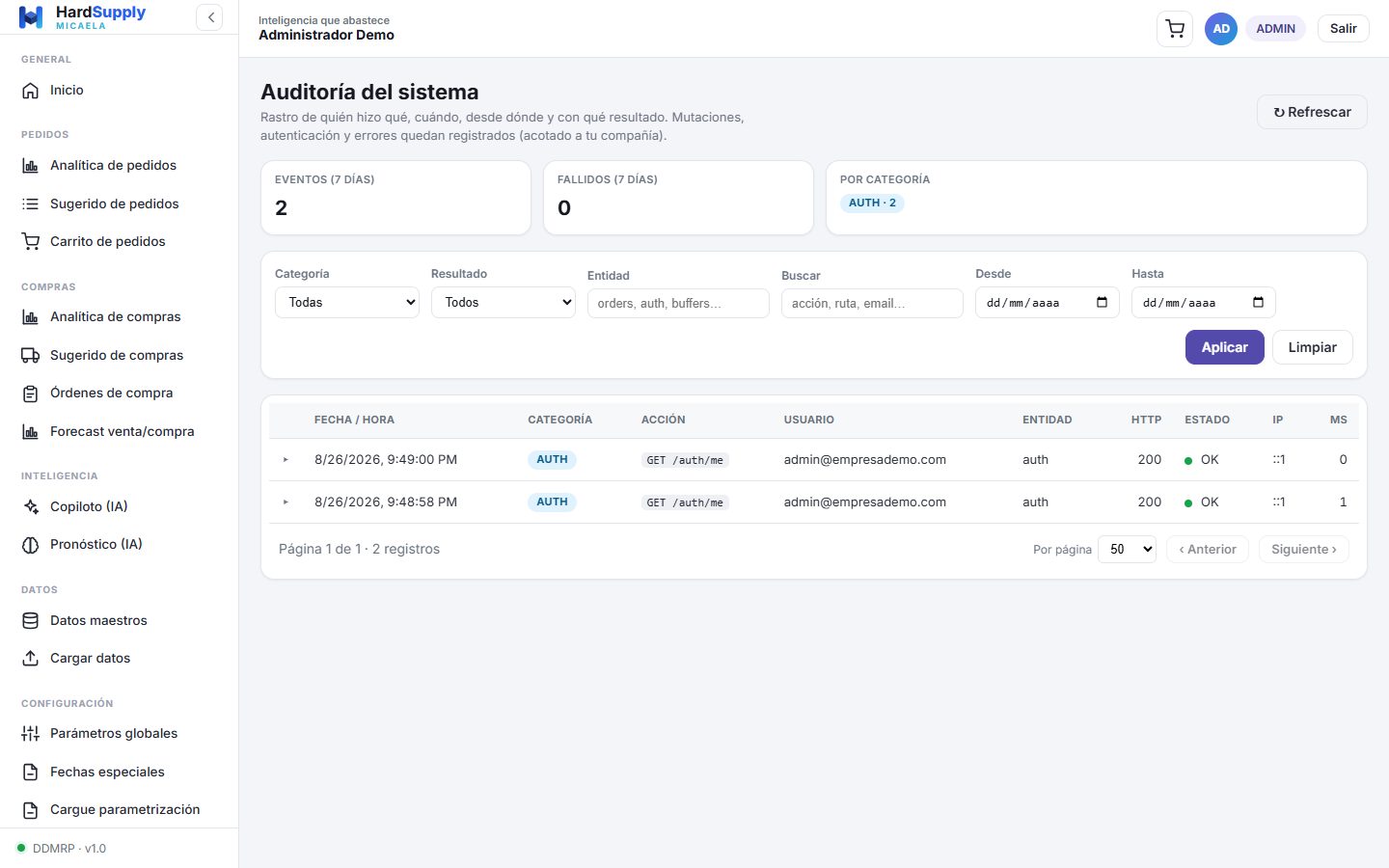The image size is (1389, 868).
Task: Click the Cargar datos upload icon
Action: pyautogui.click(x=31, y=658)
